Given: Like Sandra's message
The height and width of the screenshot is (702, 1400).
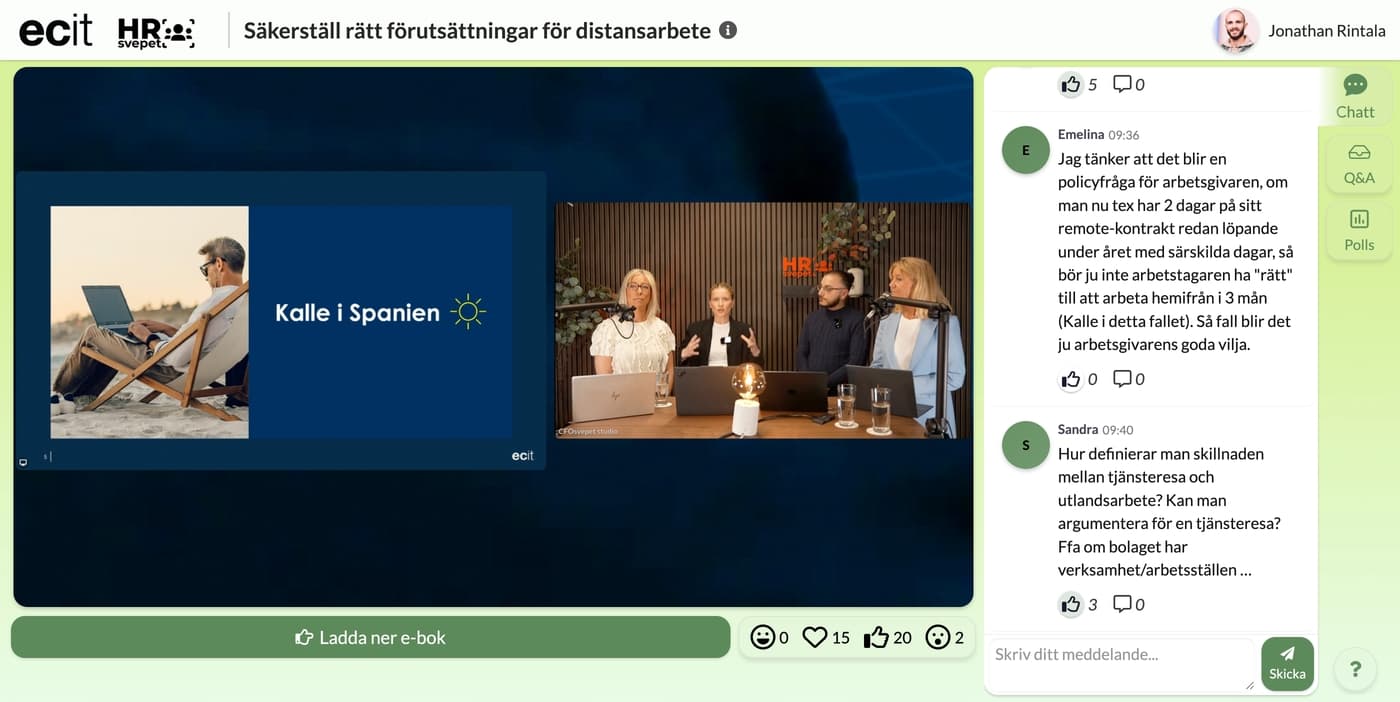Looking at the screenshot, I should coord(1071,604).
